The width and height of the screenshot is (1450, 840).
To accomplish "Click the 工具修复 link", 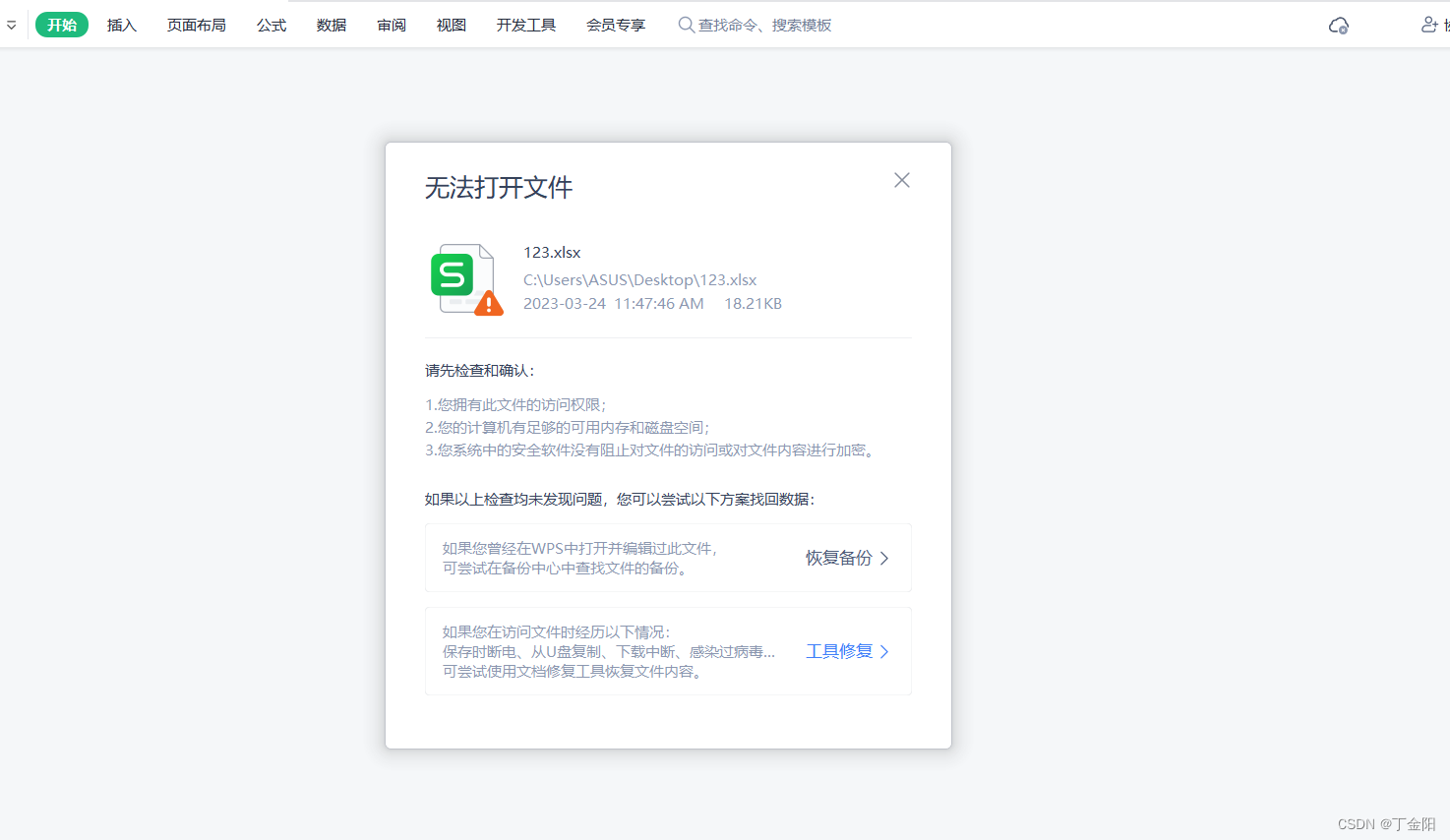I will coord(839,651).
